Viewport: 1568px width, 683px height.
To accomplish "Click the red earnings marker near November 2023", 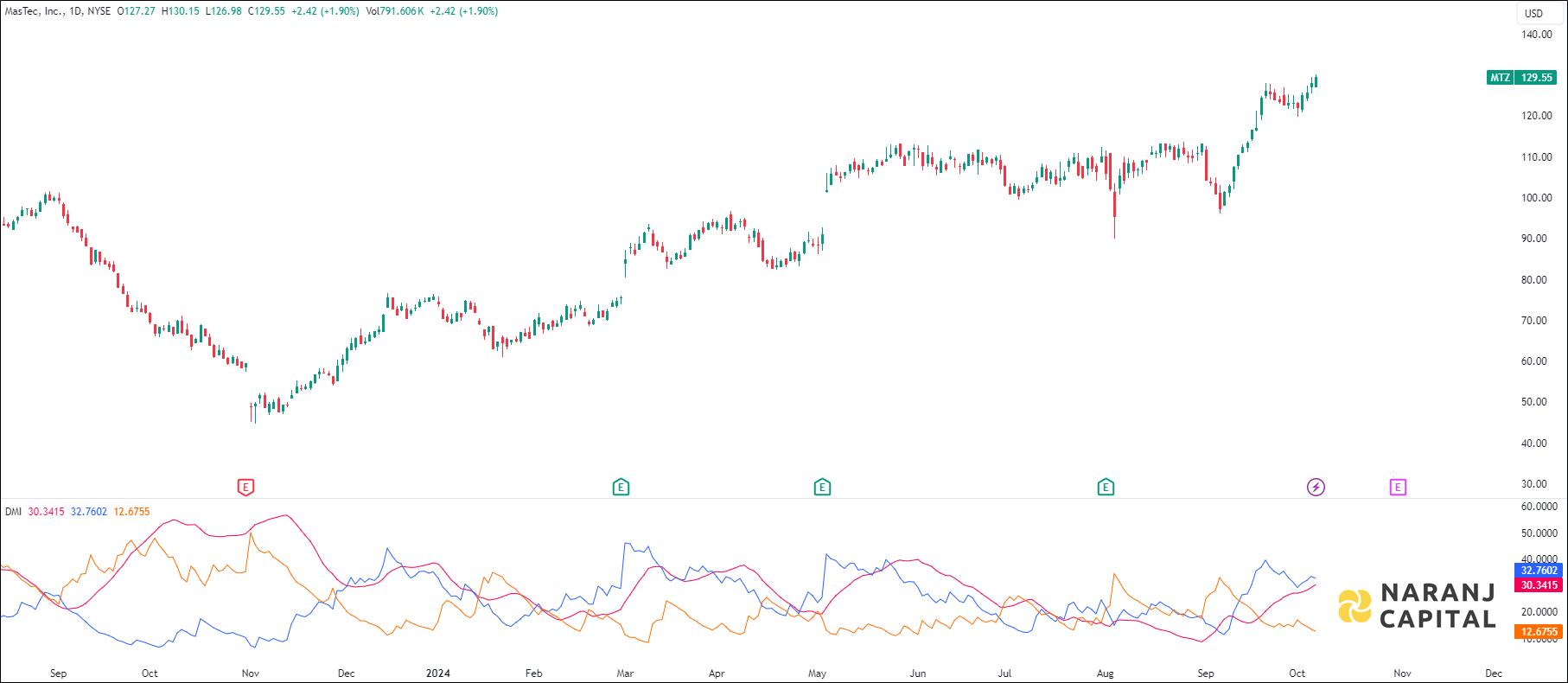I will click(x=245, y=488).
